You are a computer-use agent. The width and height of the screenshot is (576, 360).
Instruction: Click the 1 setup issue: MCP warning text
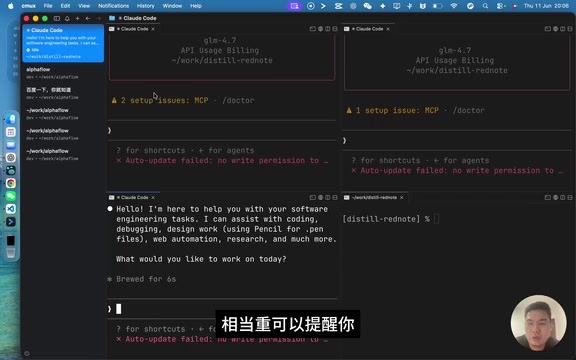pyautogui.click(x=397, y=110)
